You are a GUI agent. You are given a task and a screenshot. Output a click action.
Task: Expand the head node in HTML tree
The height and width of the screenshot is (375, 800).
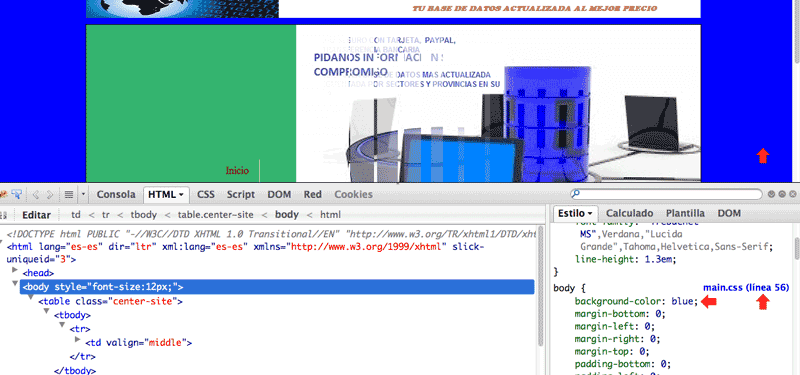pyautogui.click(x=15, y=270)
